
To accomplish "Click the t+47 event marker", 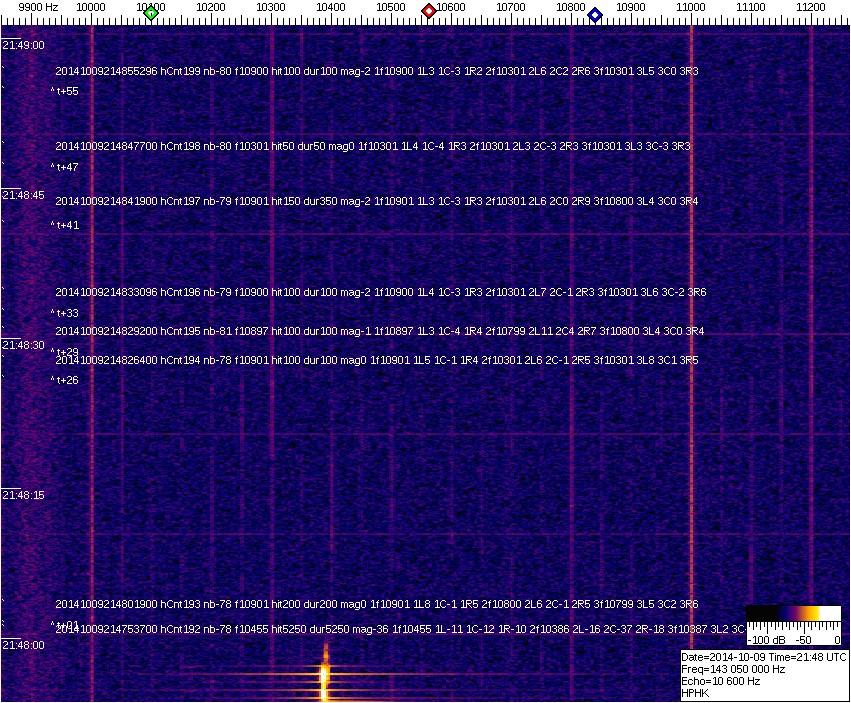I will coord(66,167).
